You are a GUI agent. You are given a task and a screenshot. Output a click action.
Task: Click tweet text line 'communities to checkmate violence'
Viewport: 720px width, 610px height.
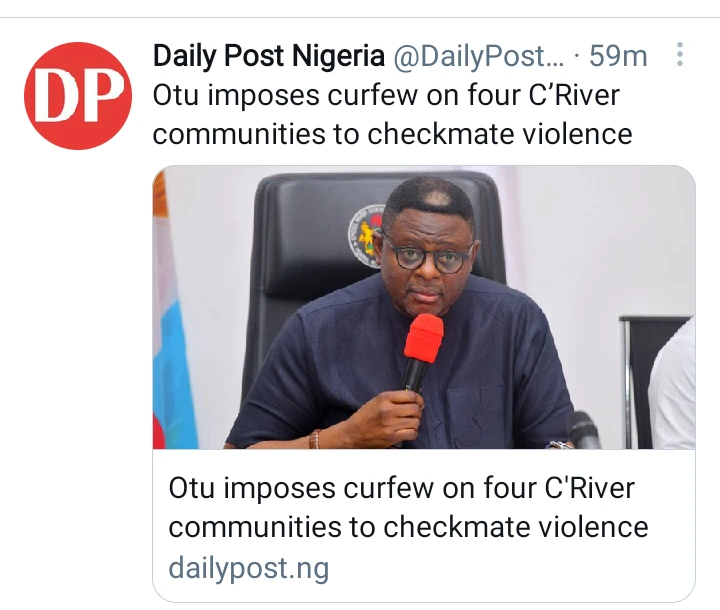coord(393,134)
